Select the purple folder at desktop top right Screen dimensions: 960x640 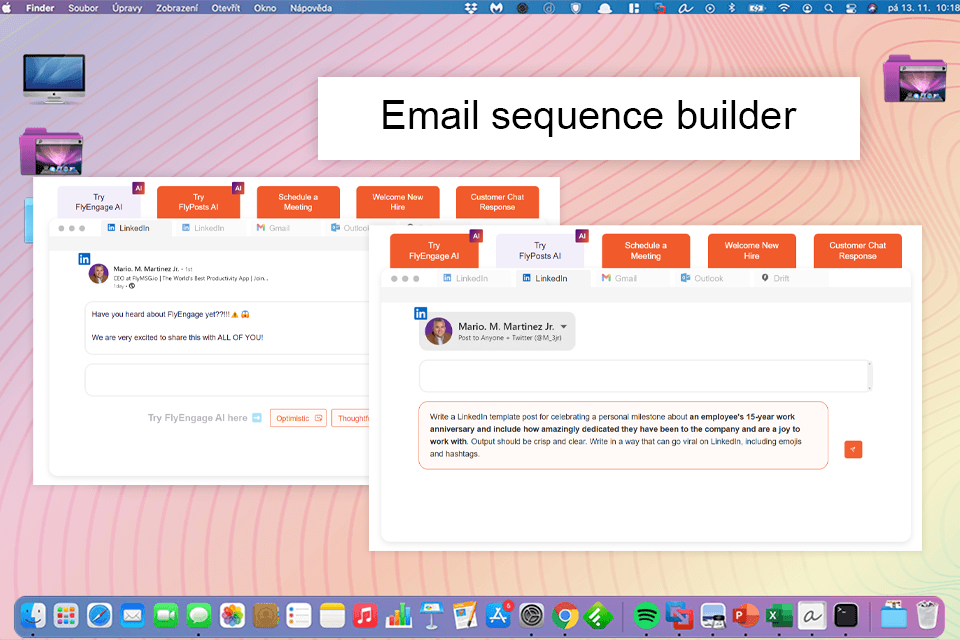point(915,78)
